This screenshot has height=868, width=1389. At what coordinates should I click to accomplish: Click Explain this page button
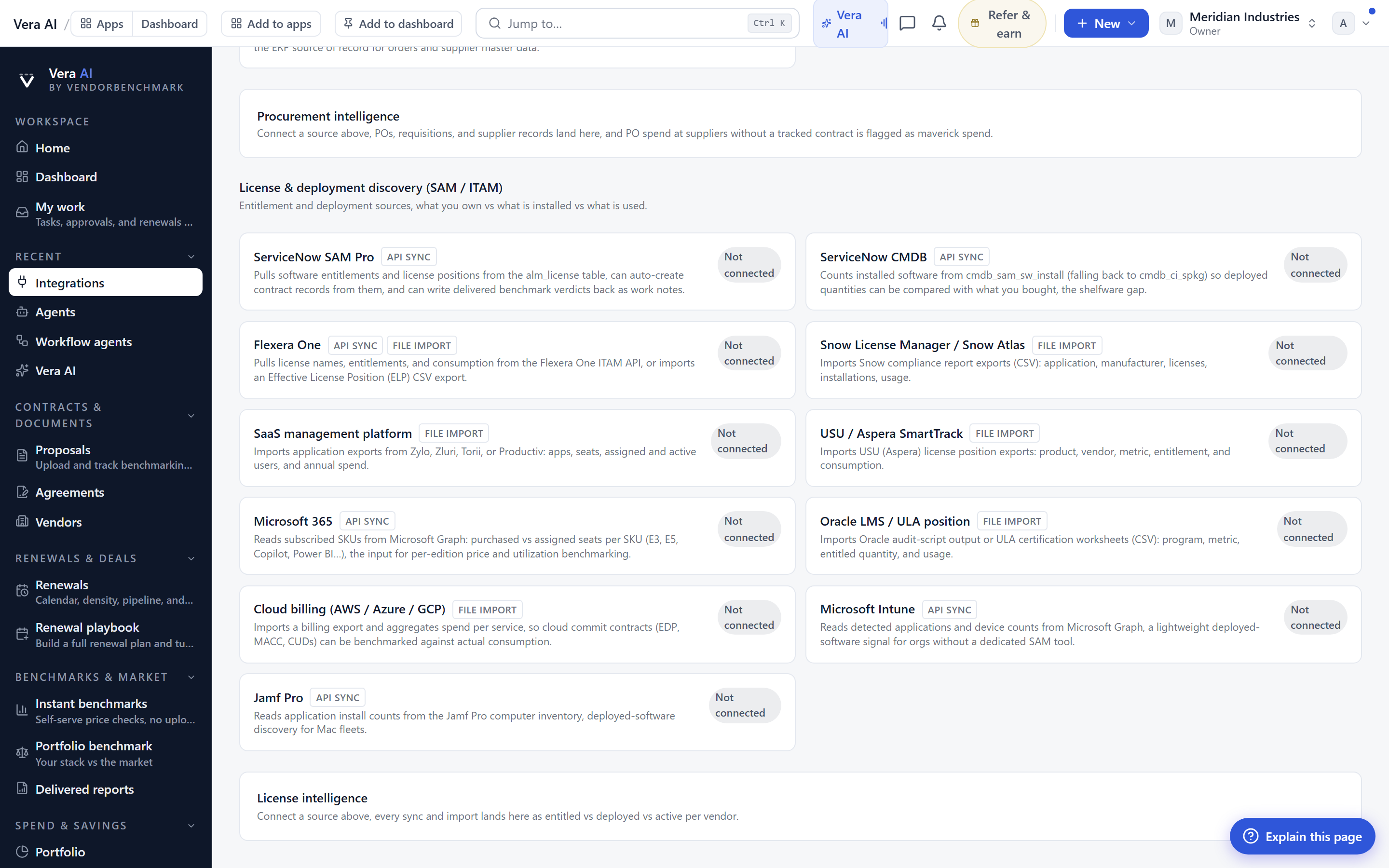point(1302,837)
